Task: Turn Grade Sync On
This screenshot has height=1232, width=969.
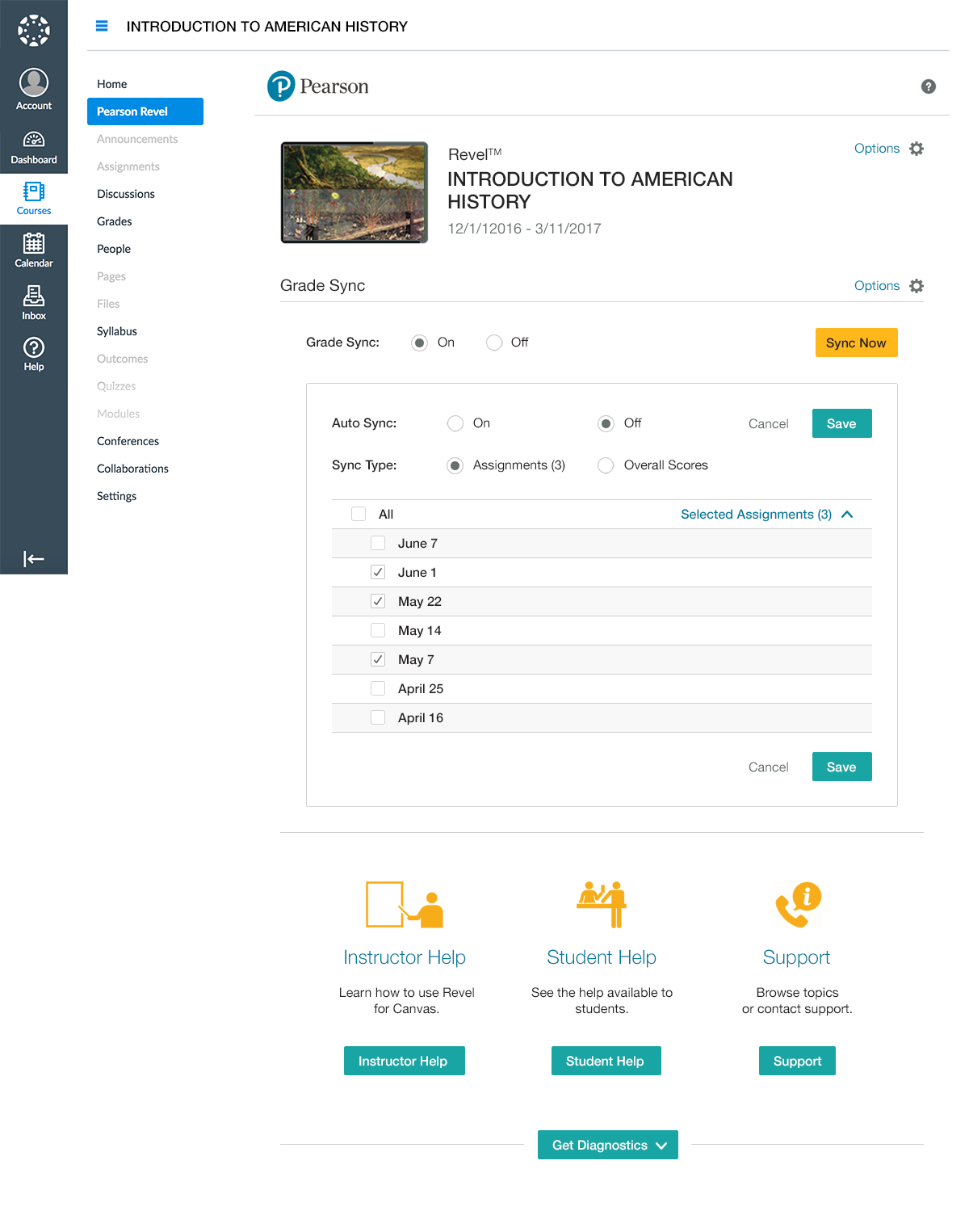Action: (419, 343)
